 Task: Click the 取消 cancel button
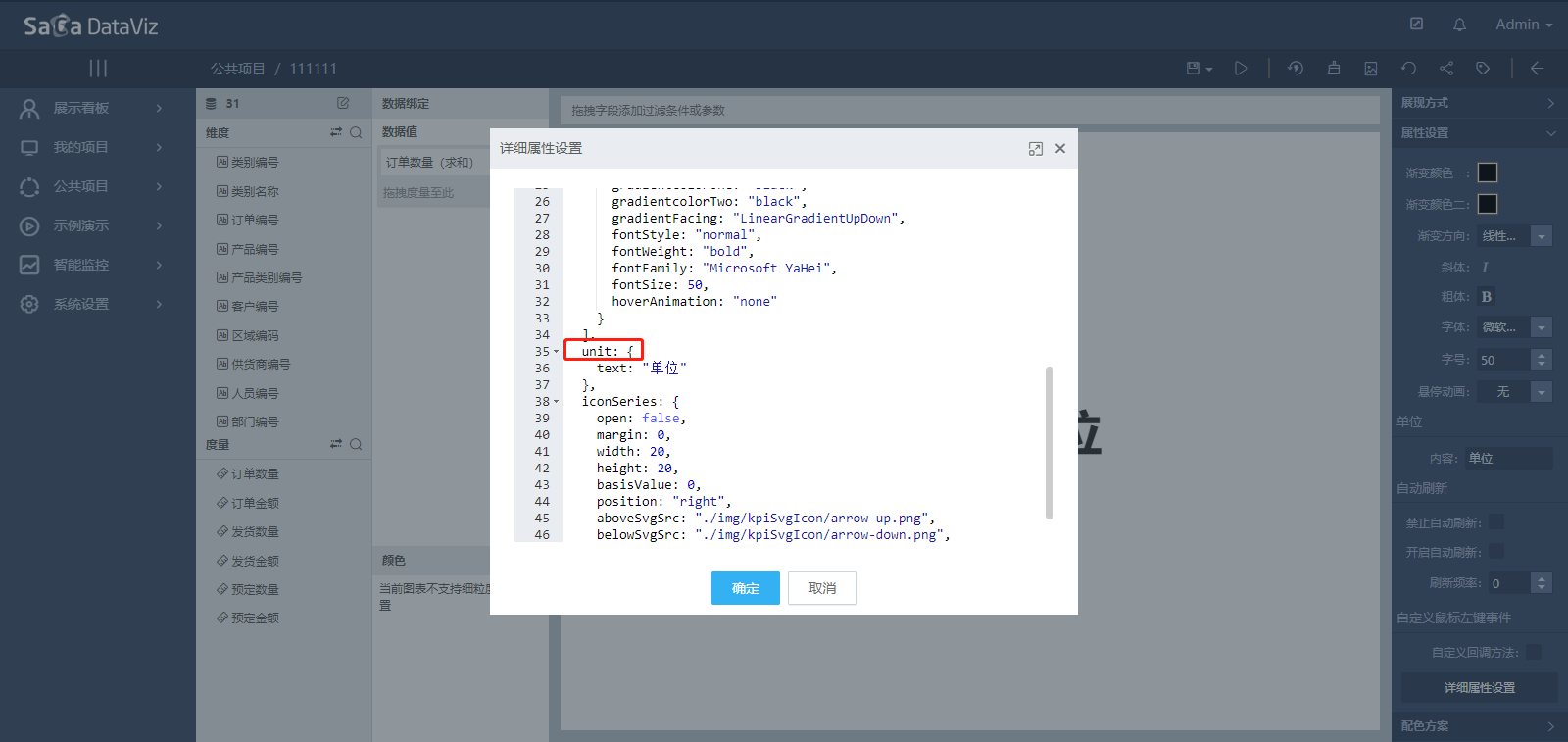(822, 588)
